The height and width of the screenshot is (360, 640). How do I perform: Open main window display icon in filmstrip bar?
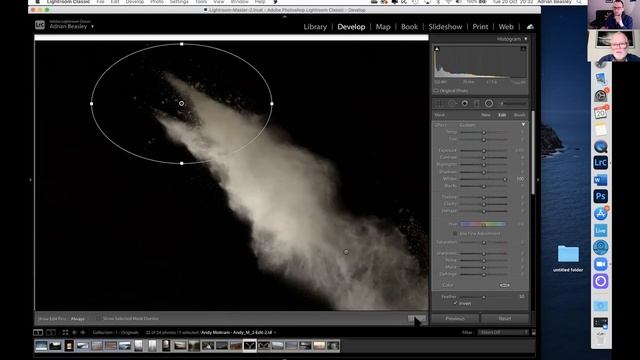click(x=38, y=333)
